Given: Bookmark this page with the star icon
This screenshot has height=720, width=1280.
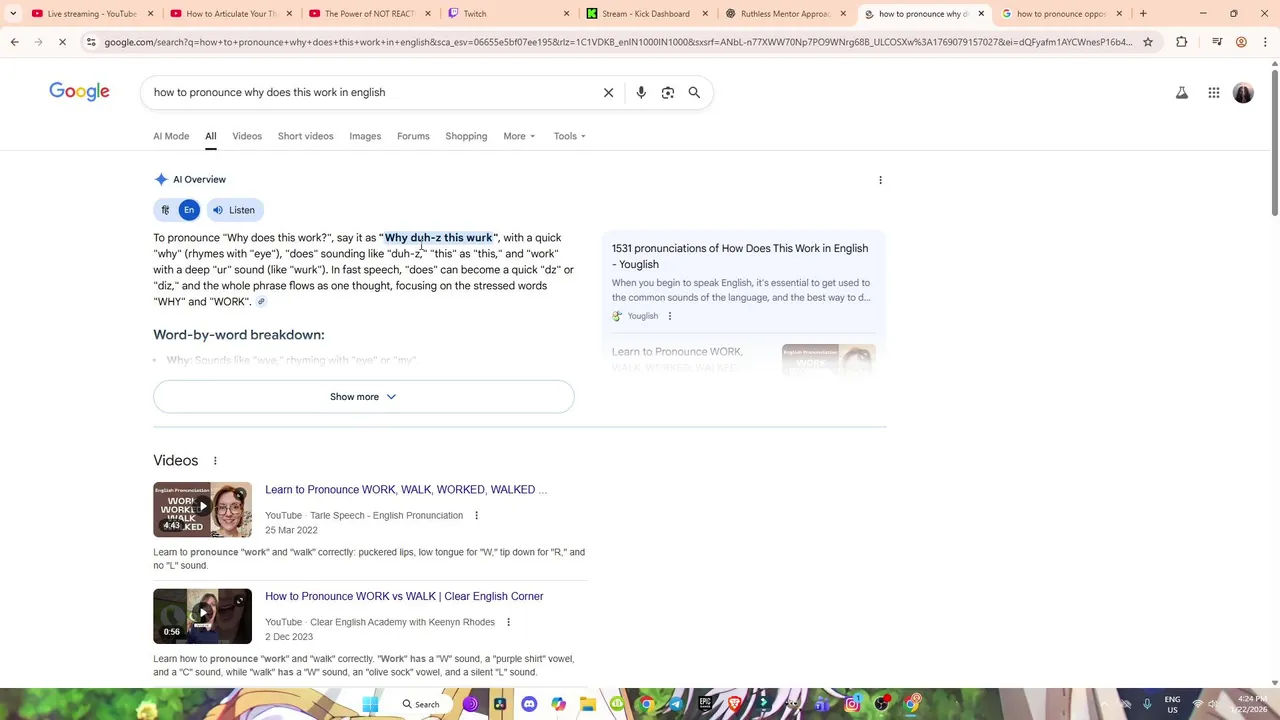Looking at the screenshot, I should click(x=1147, y=42).
